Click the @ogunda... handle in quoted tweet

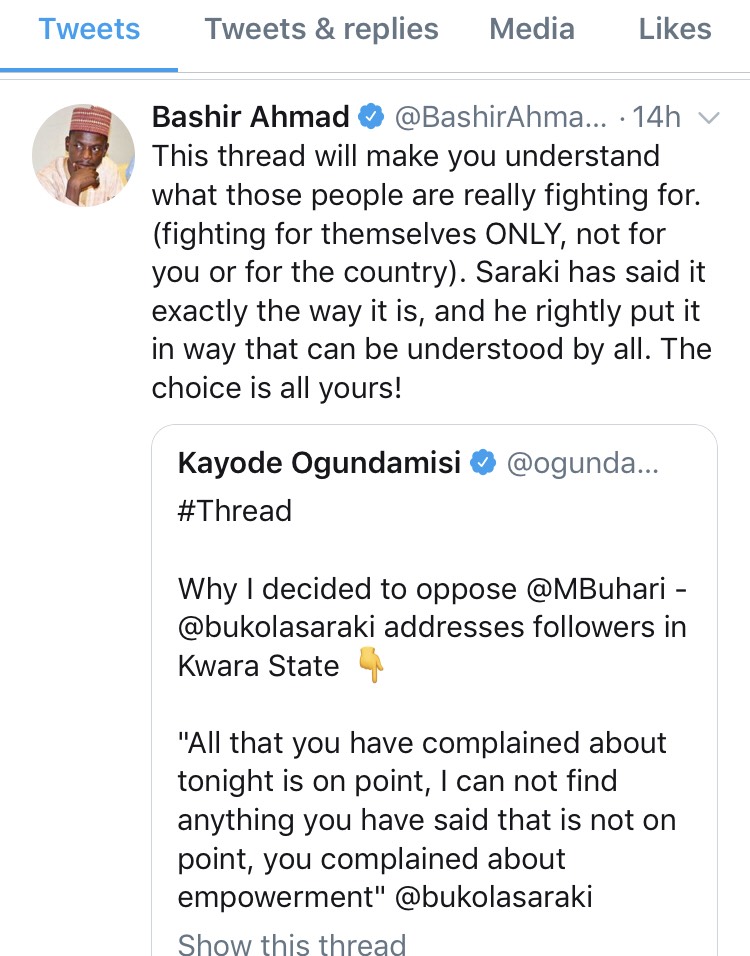click(x=583, y=463)
